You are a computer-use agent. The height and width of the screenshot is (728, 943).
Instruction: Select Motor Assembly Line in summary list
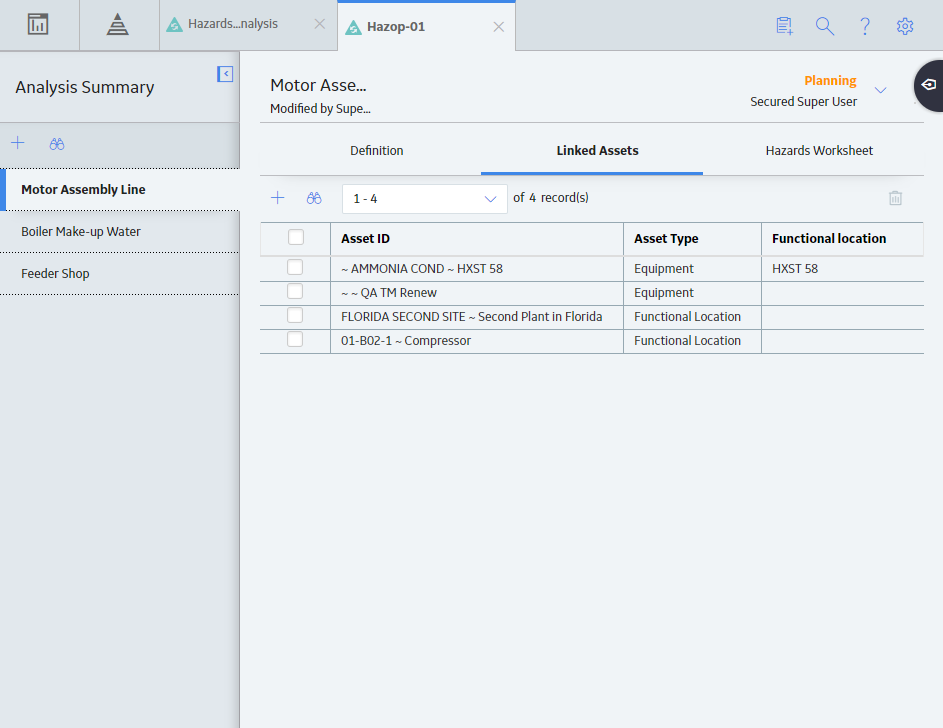click(x=120, y=190)
